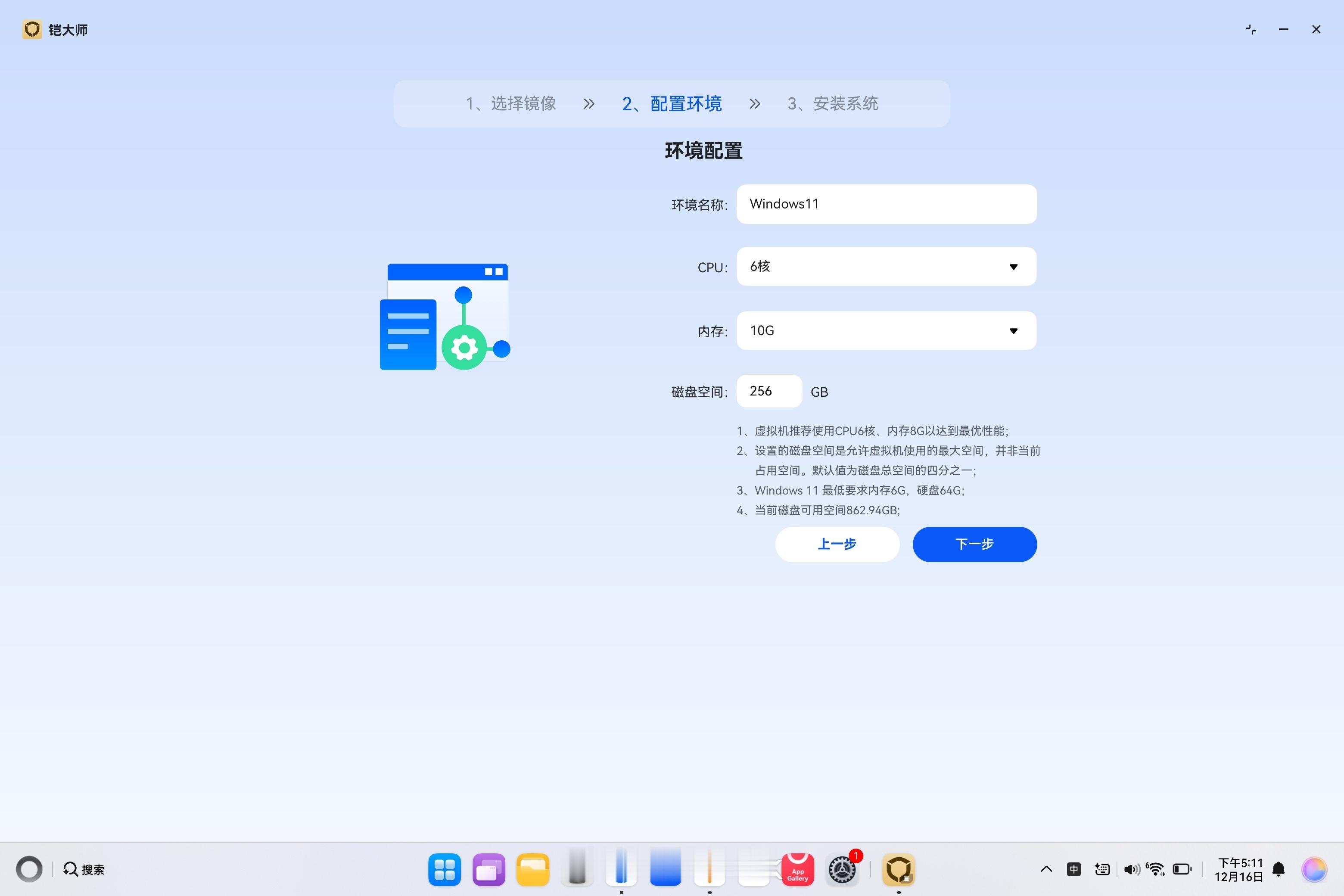Click the 铠大师 logo icon in title bar
1344x896 pixels.
(32, 29)
